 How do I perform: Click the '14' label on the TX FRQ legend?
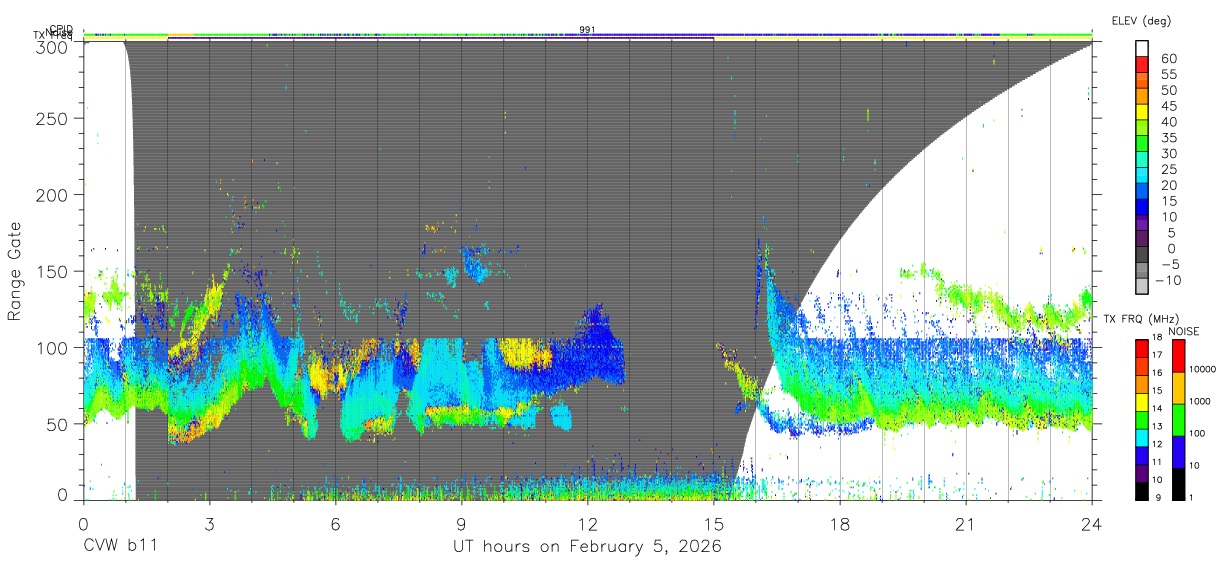[1158, 409]
